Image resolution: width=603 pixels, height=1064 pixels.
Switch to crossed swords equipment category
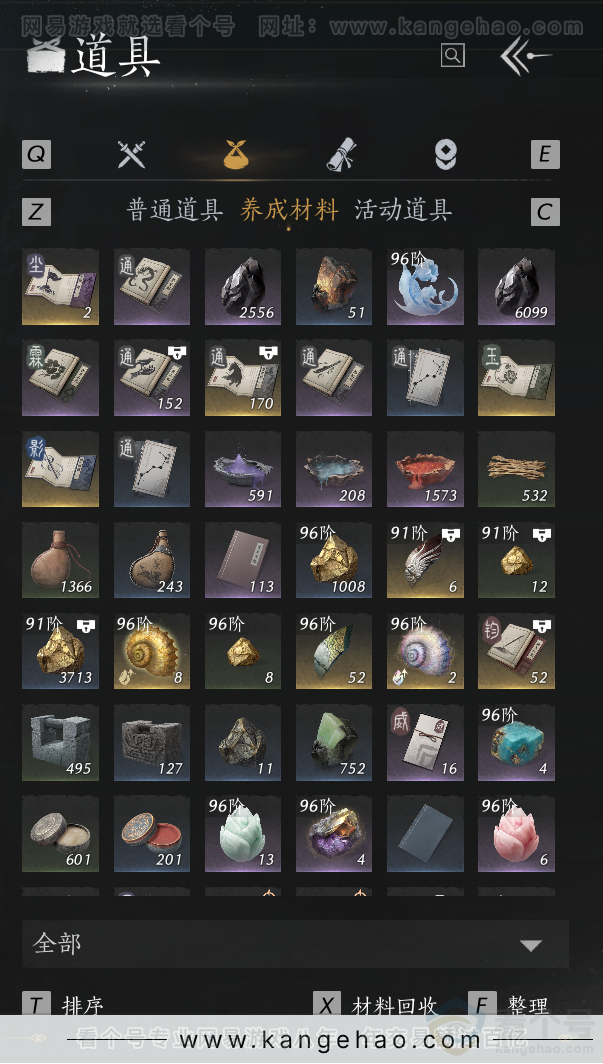[x=131, y=155]
